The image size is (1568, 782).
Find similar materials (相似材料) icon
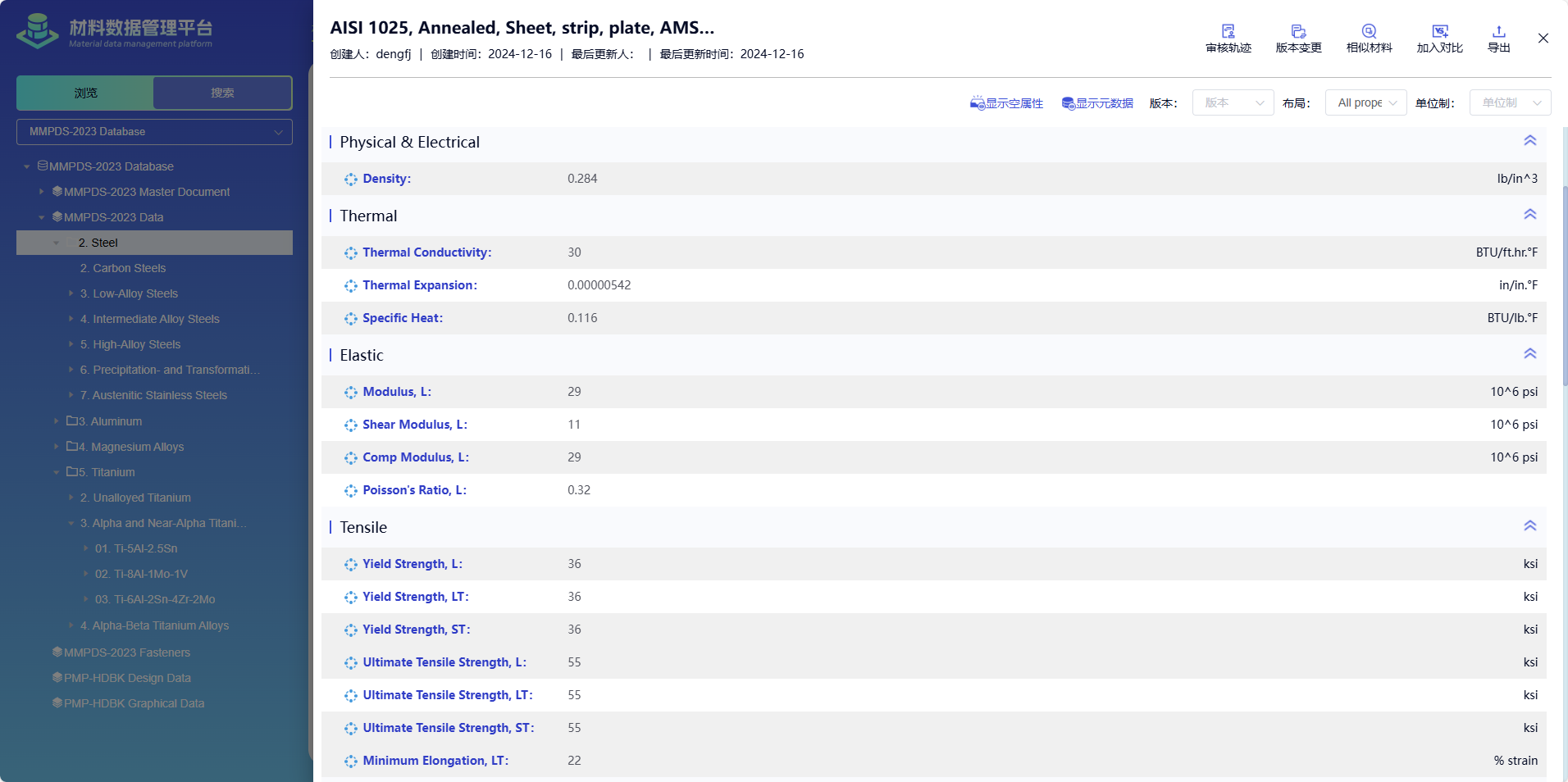click(x=1369, y=31)
